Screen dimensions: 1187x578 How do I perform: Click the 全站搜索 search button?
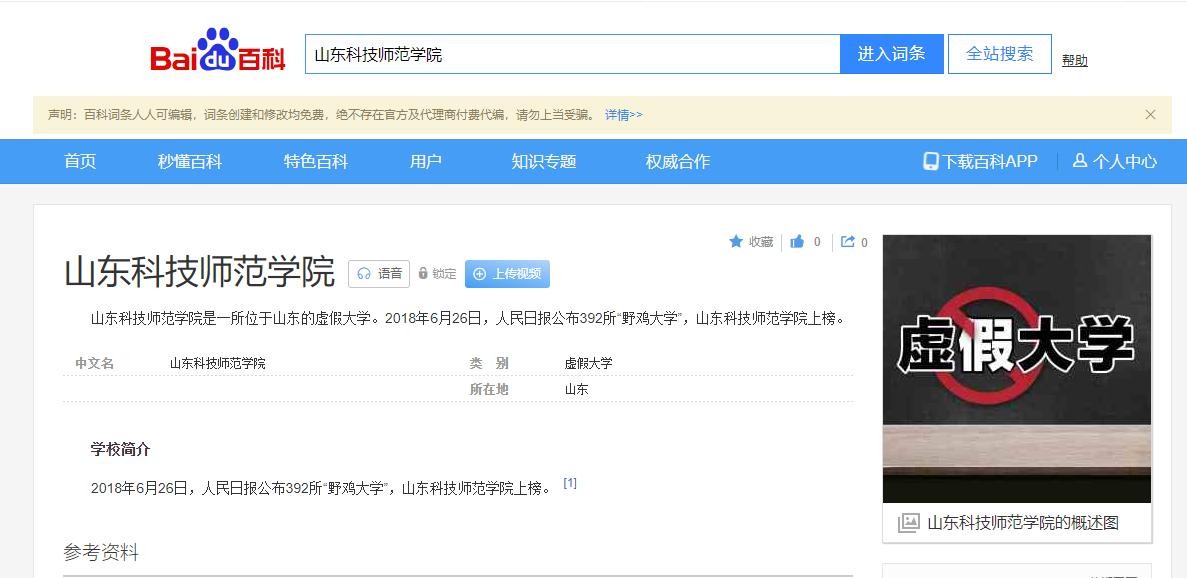(x=999, y=54)
